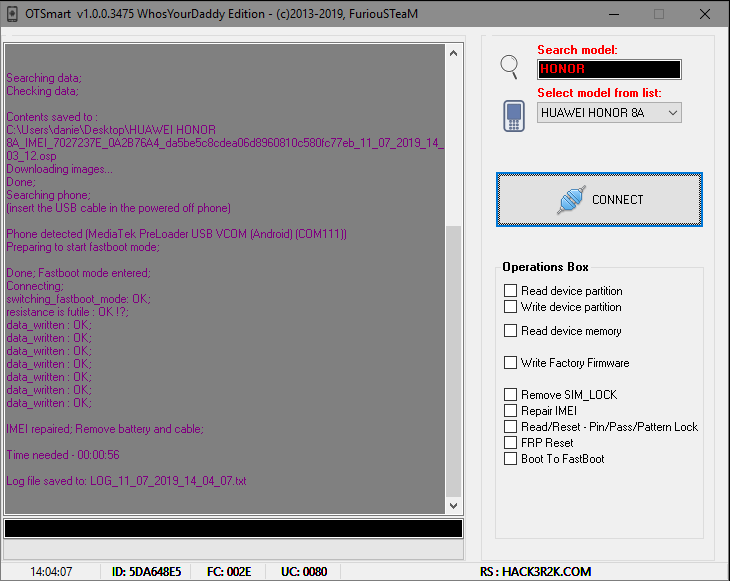Click the log panel scrollbar thumb
730x581 pixels.
pyautogui.click(x=453, y=361)
